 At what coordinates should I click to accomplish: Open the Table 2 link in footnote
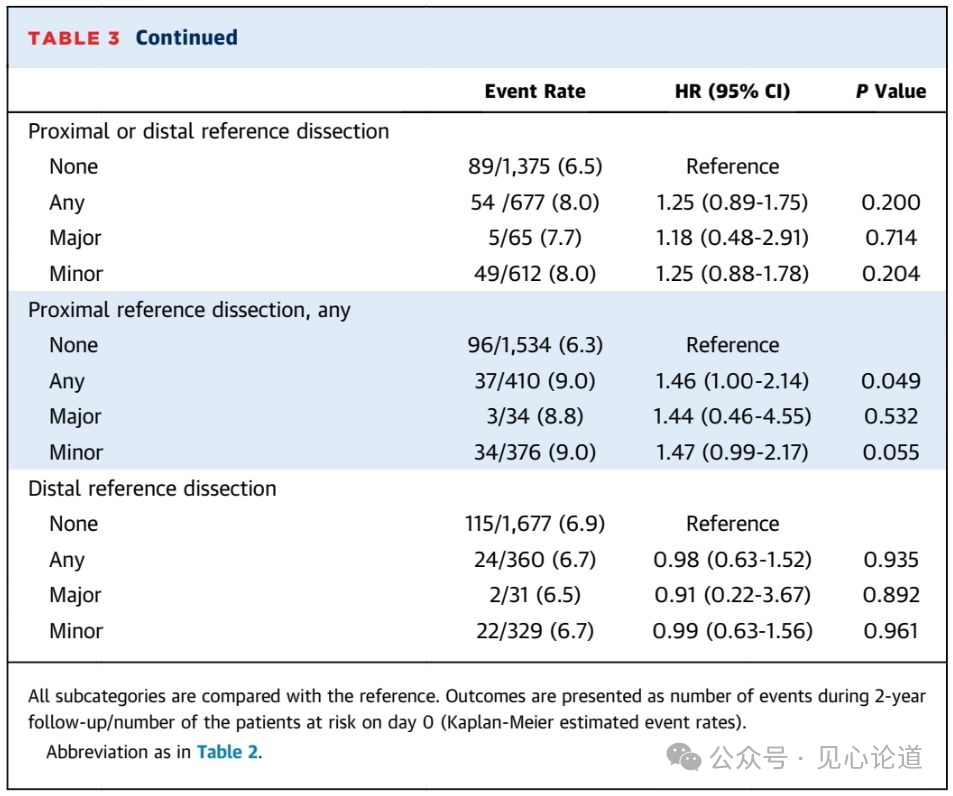tap(228, 752)
